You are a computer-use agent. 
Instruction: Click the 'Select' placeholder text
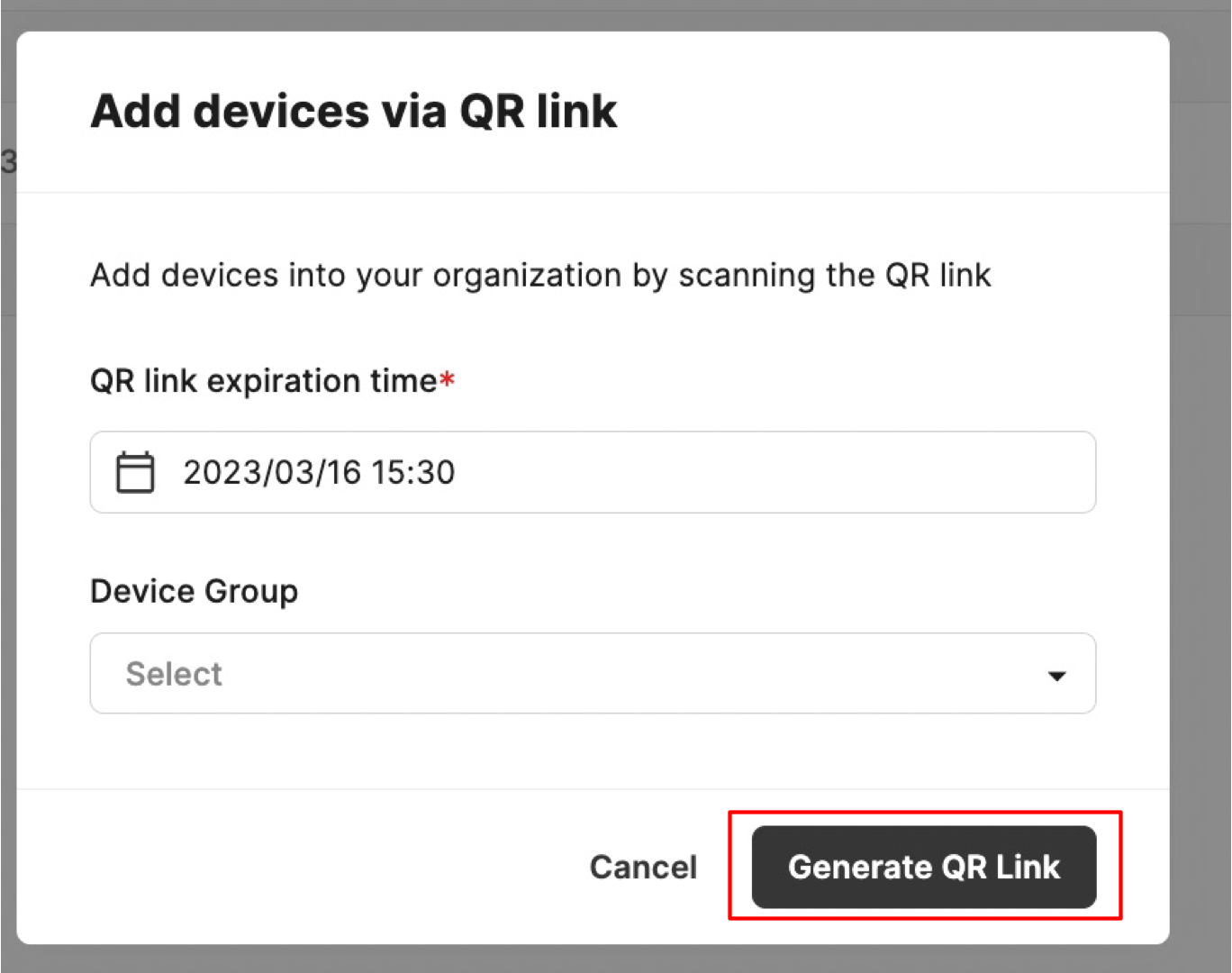click(174, 674)
